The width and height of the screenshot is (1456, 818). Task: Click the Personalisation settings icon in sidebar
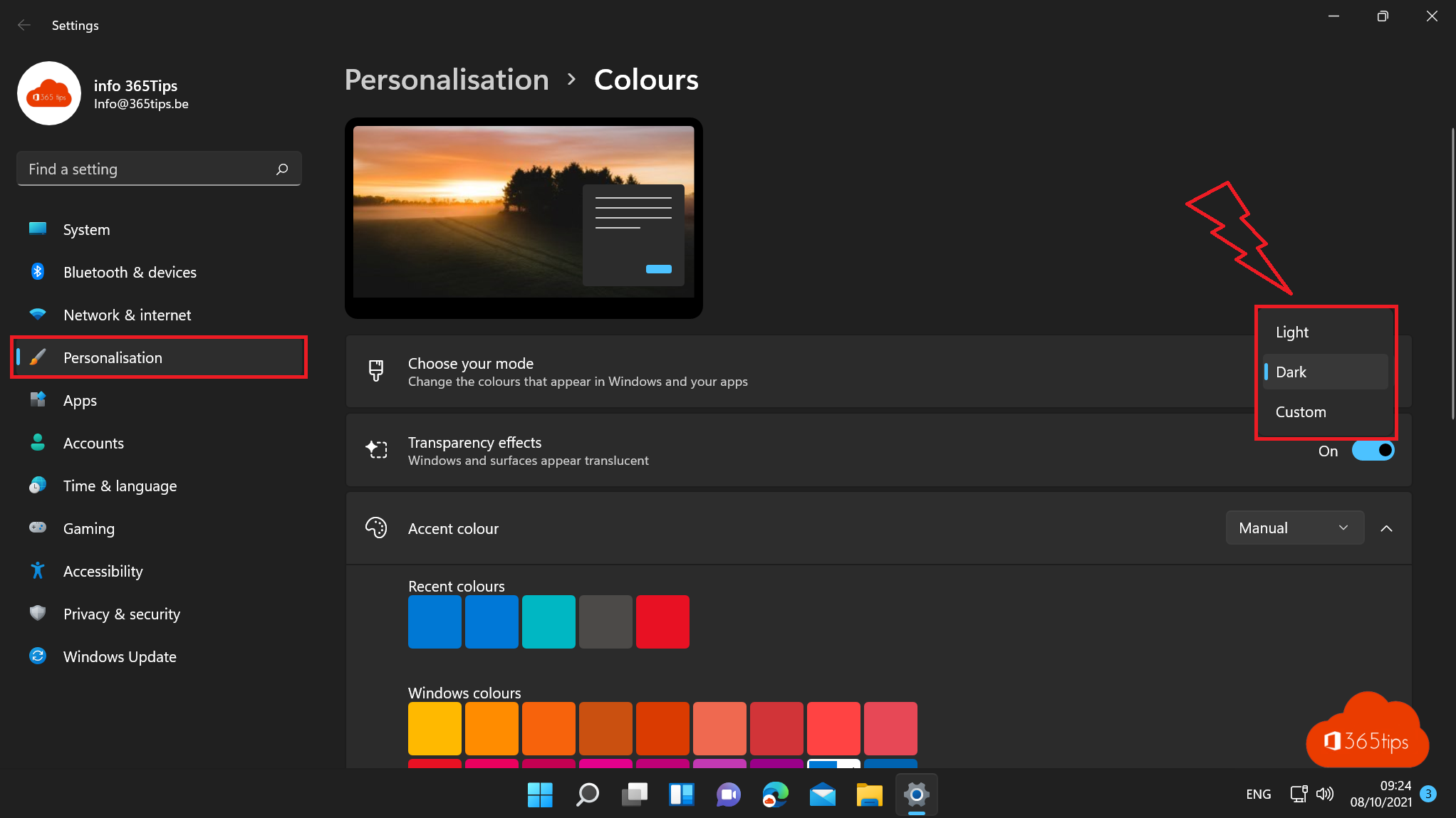point(36,357)
